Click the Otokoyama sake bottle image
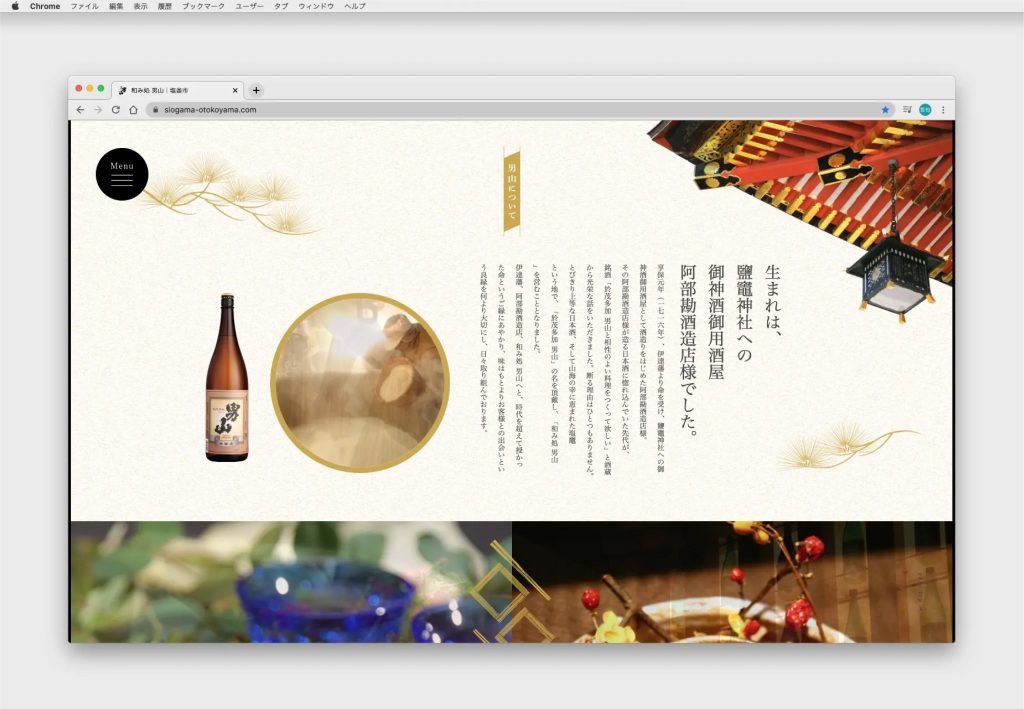The image size is (1024, 709). 227,378
